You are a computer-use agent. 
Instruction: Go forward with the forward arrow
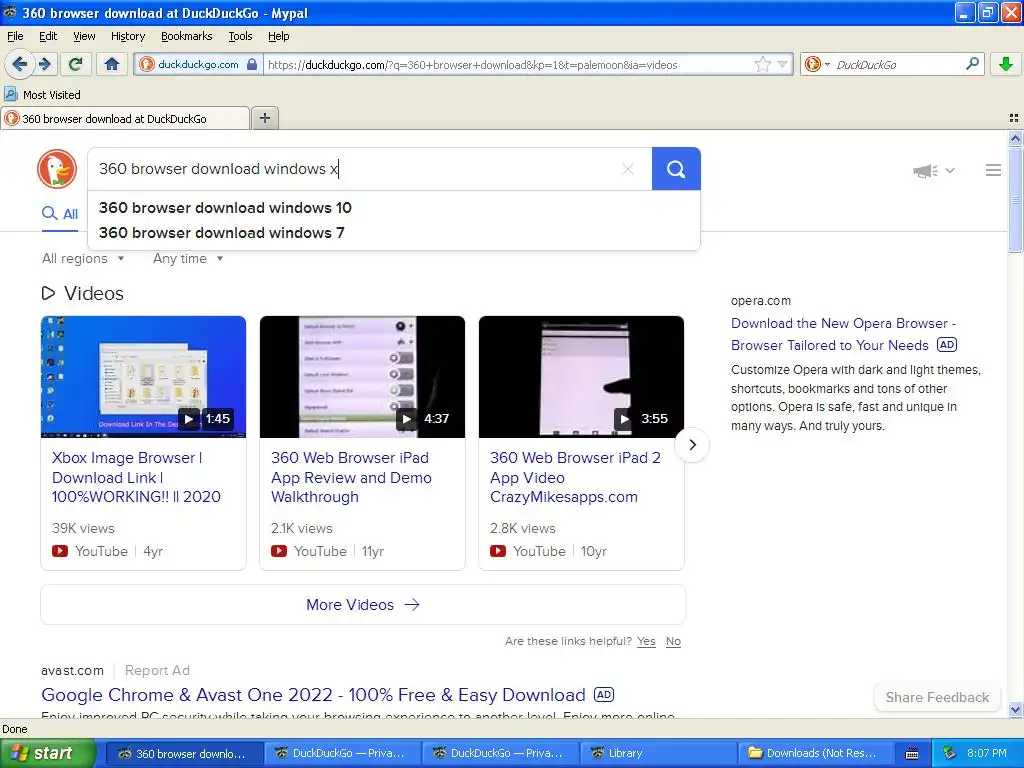coord(45,64)
